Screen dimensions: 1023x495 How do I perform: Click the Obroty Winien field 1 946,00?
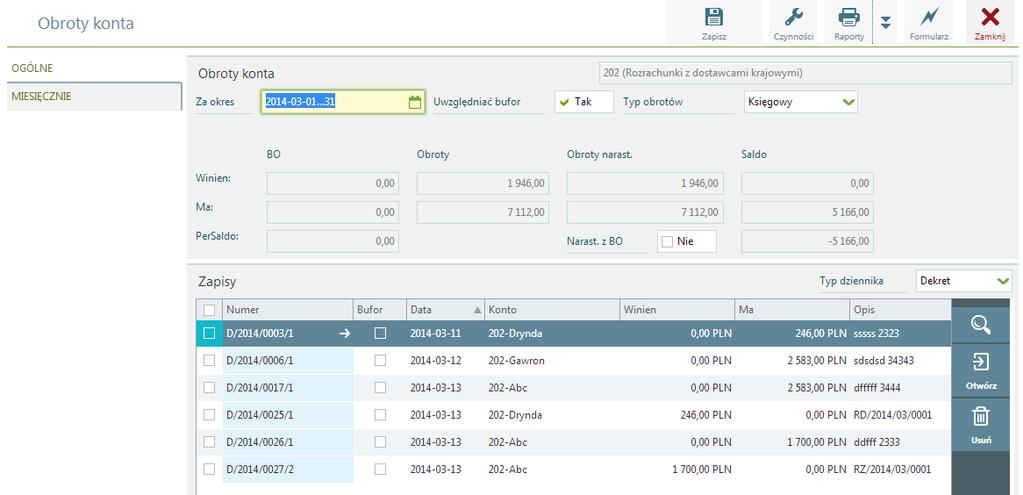tap(483, 184)
